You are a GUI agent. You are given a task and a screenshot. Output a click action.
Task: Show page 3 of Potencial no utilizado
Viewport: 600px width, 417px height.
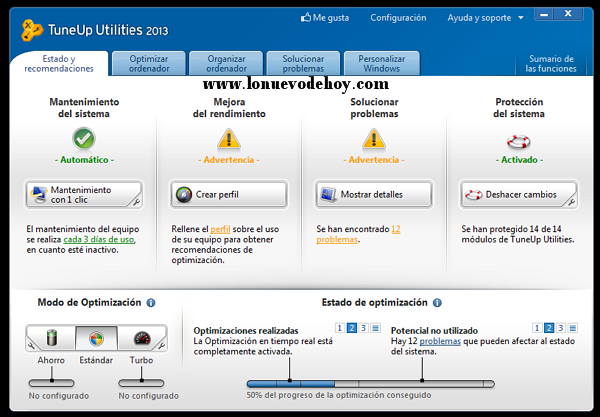coord(561,328)
